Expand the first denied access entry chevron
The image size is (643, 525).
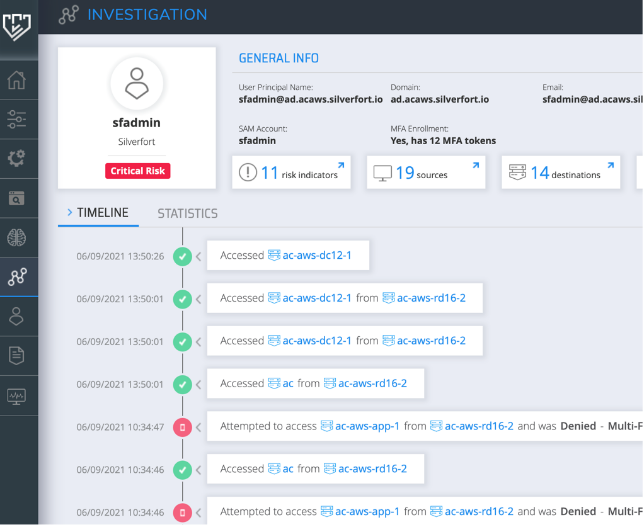[x=198, y=427]
